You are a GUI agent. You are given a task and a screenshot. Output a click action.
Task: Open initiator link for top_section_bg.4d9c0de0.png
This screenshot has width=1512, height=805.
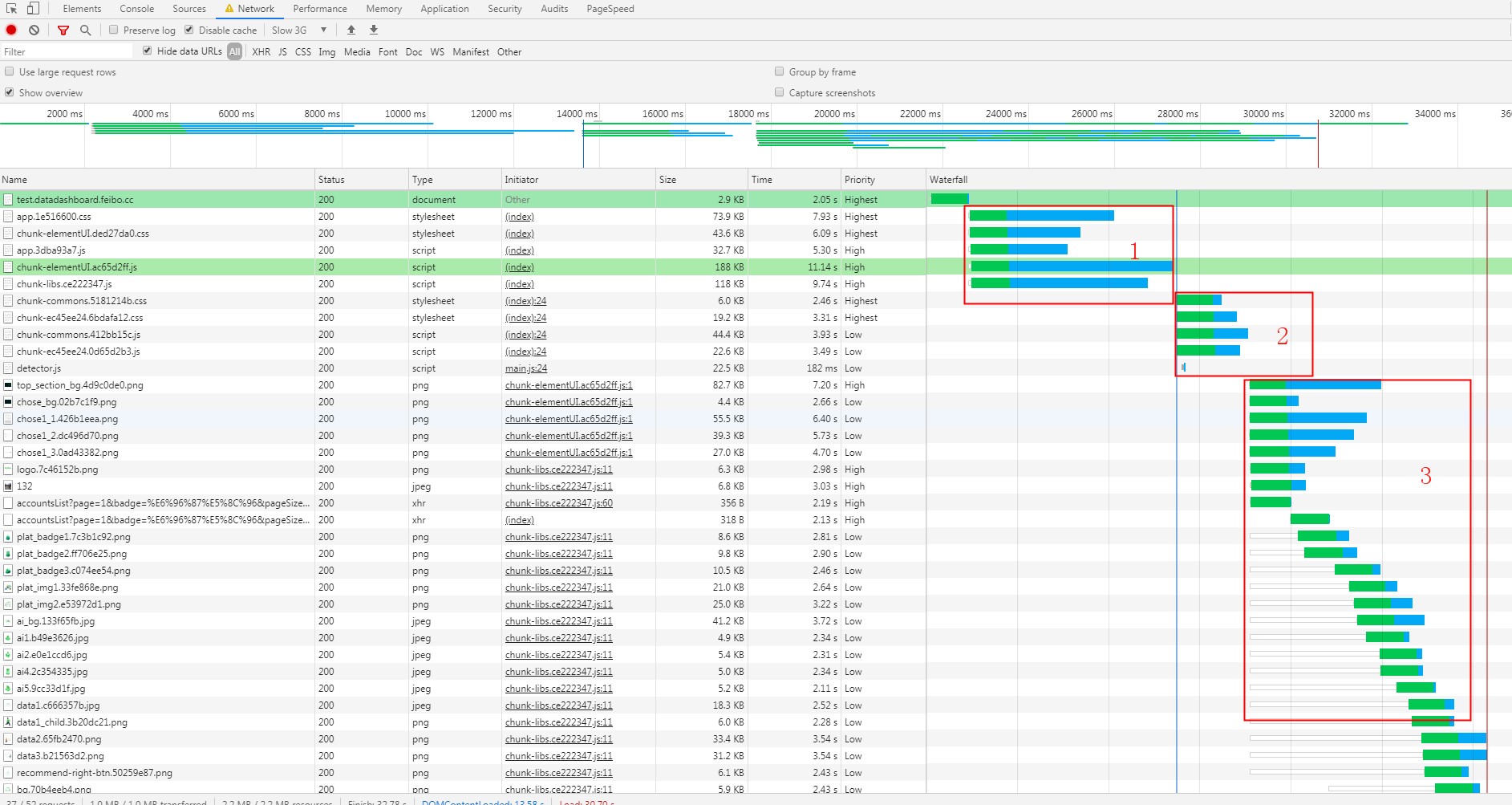click(x=569, y=385)
